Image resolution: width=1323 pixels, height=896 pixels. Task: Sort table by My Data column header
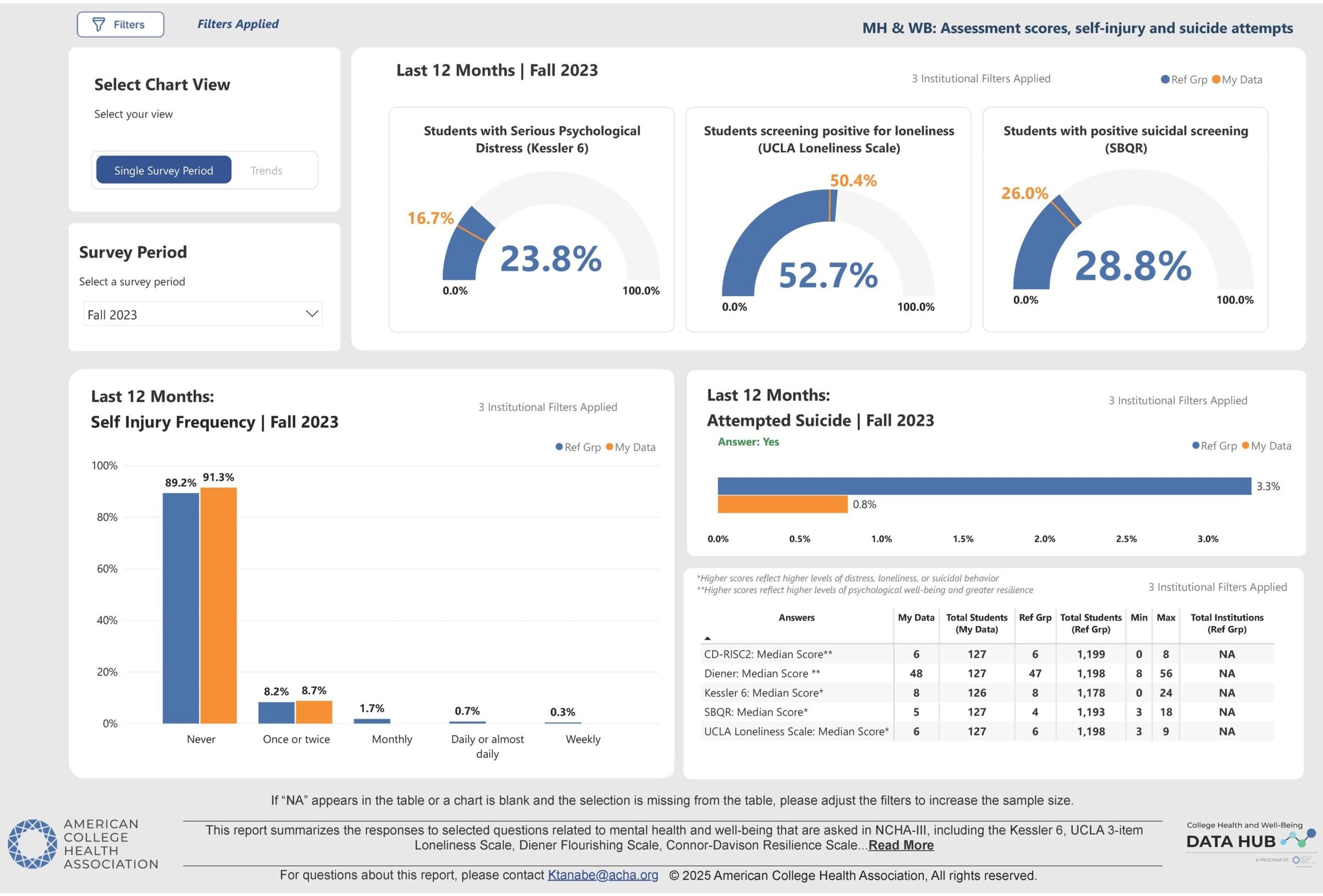tap(916, 618)
